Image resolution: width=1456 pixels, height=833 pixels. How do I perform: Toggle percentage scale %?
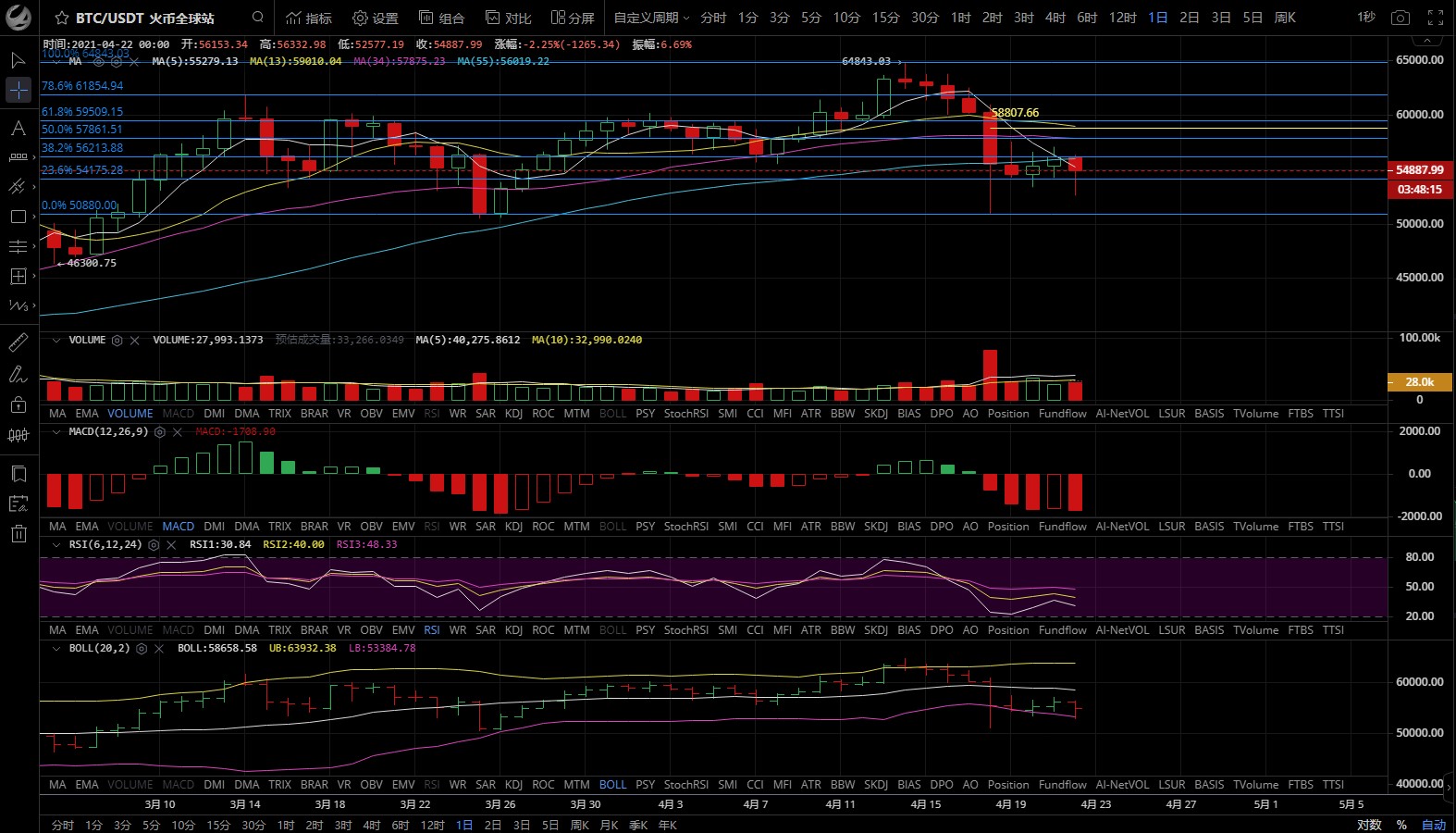pos(1401,825)
